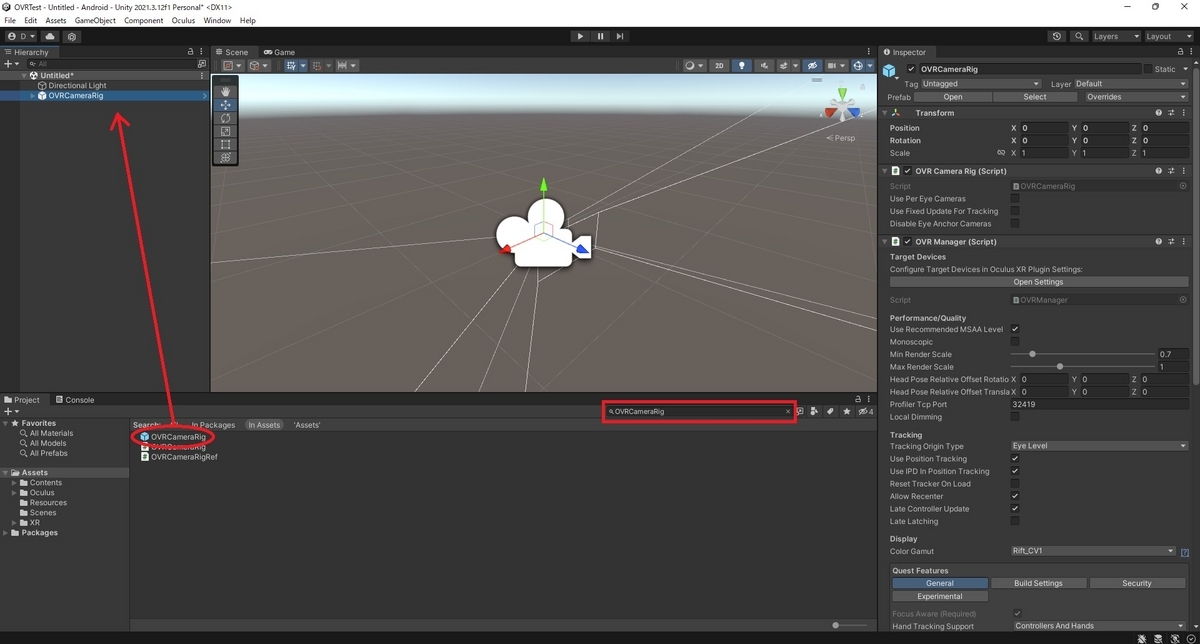Toggle hidden objects visibility icon in scene
The height and width of the screenshot is (644, 1200).
tap(813, 66)
